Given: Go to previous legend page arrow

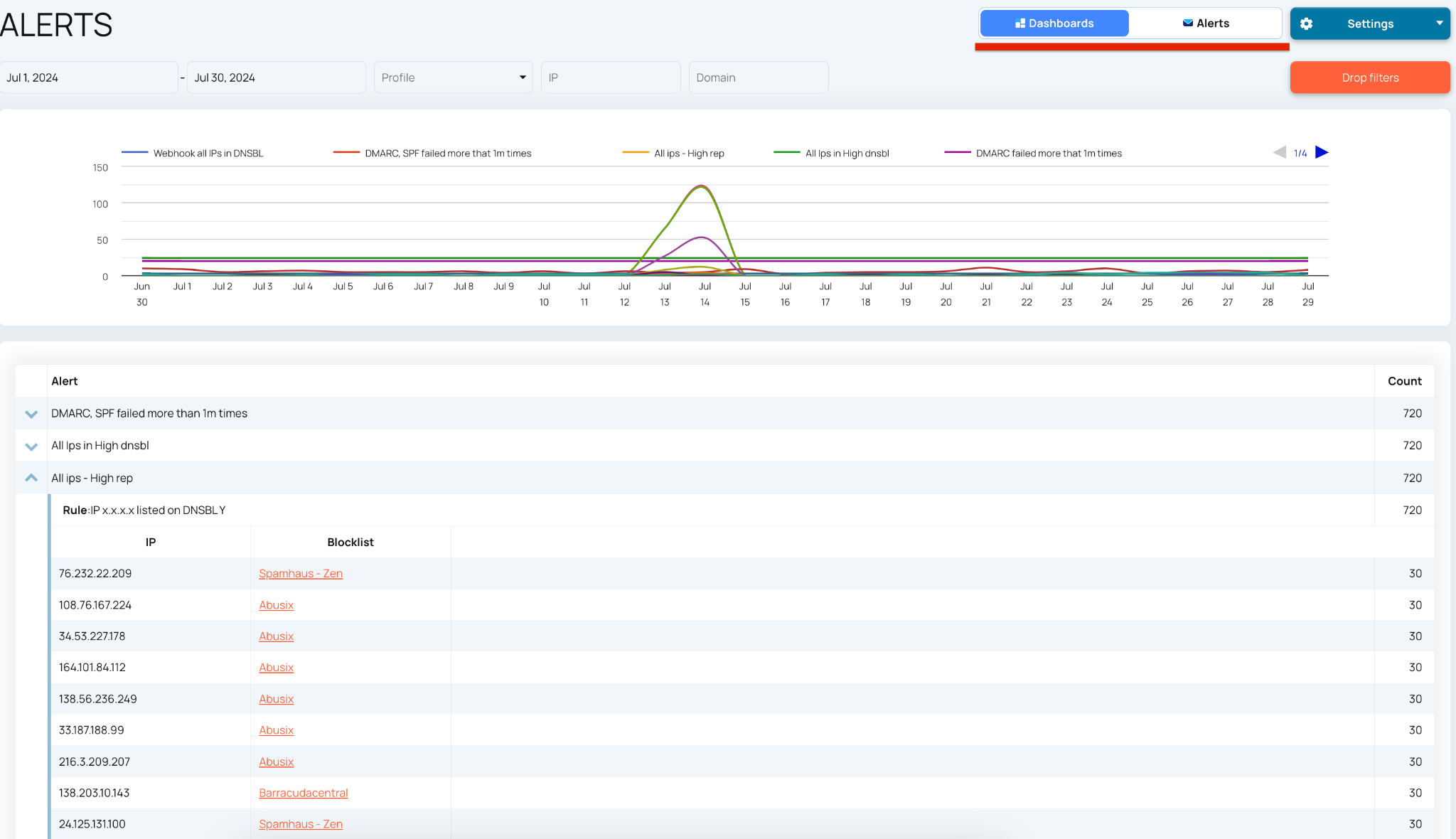Looking at the screenshot, I should coord(1279,152).
